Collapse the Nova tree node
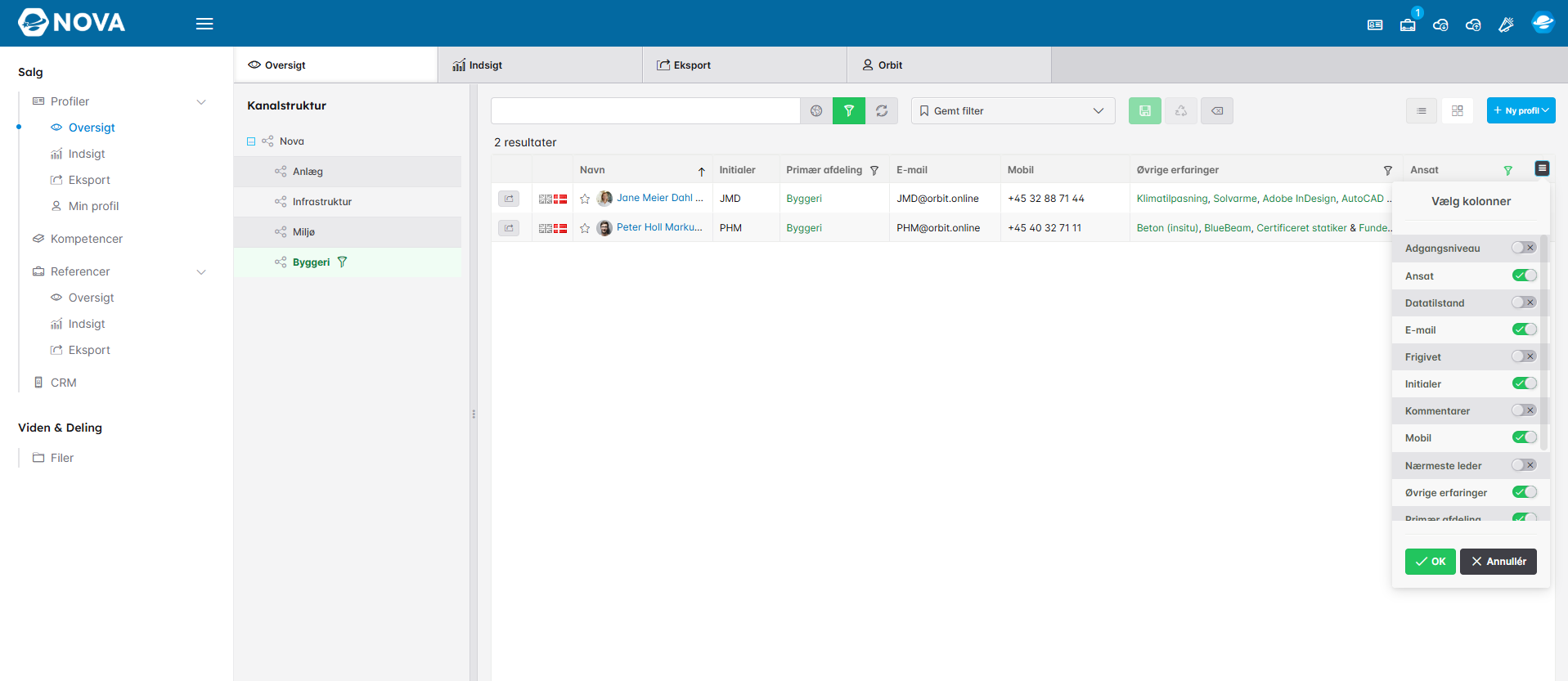This screenshot has width=1568, height=681. click(251, 141)
